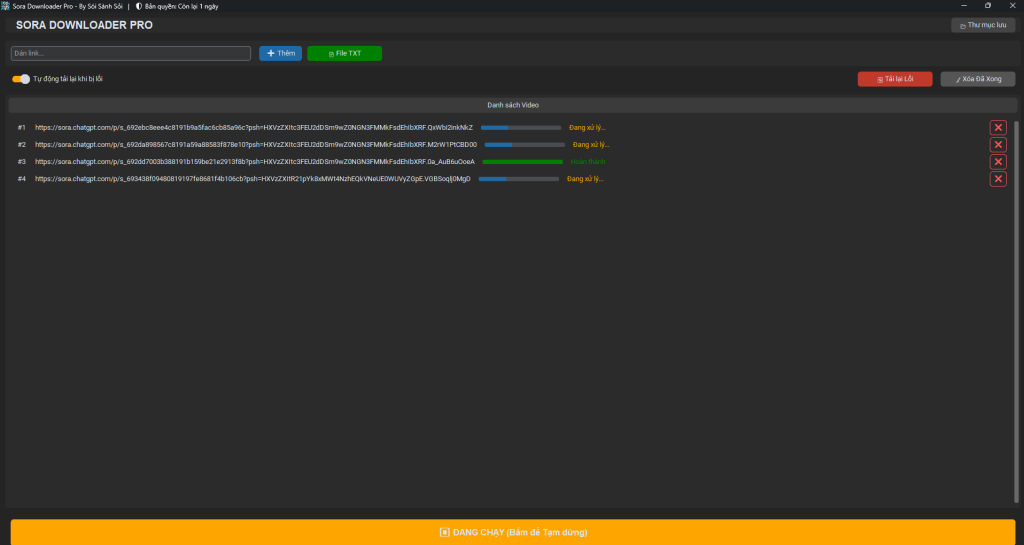The image size is (1024, 545).
Task: Click the 'Đang xử lý...' status of video #1
Action: [587, 128]
